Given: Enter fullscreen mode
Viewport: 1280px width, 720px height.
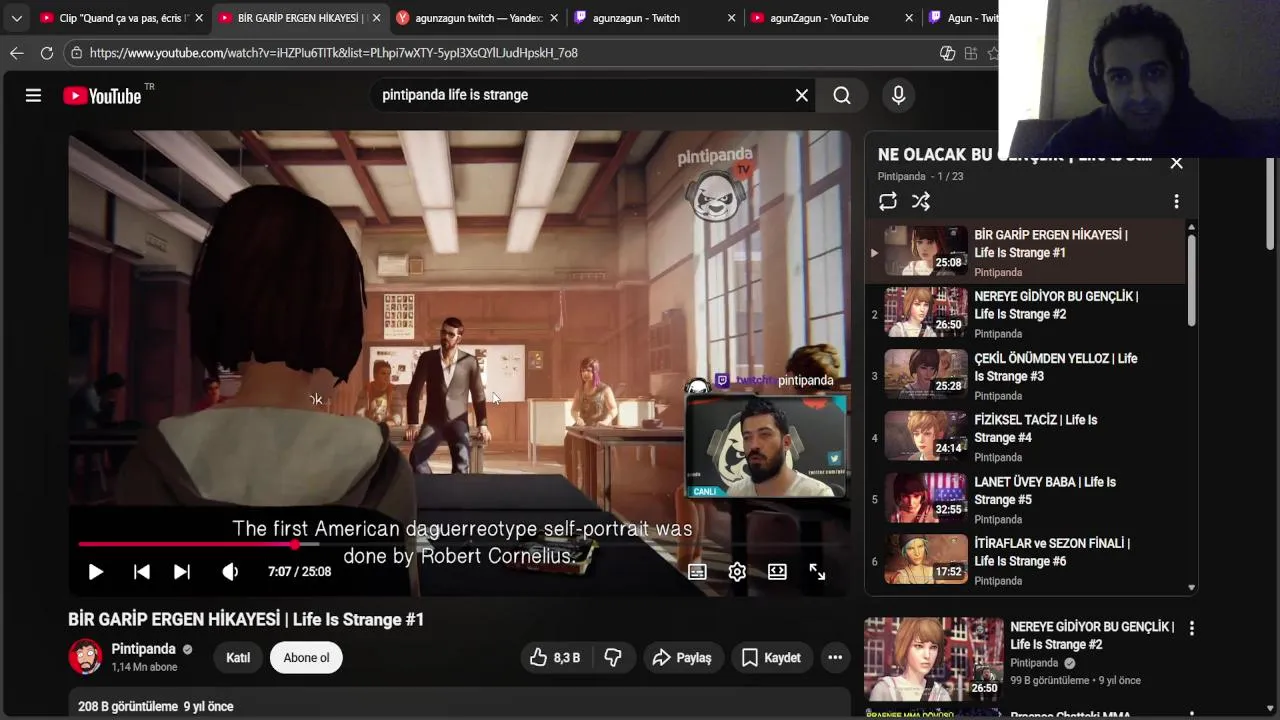Looking at the screenshot, I should click(817, 572).
